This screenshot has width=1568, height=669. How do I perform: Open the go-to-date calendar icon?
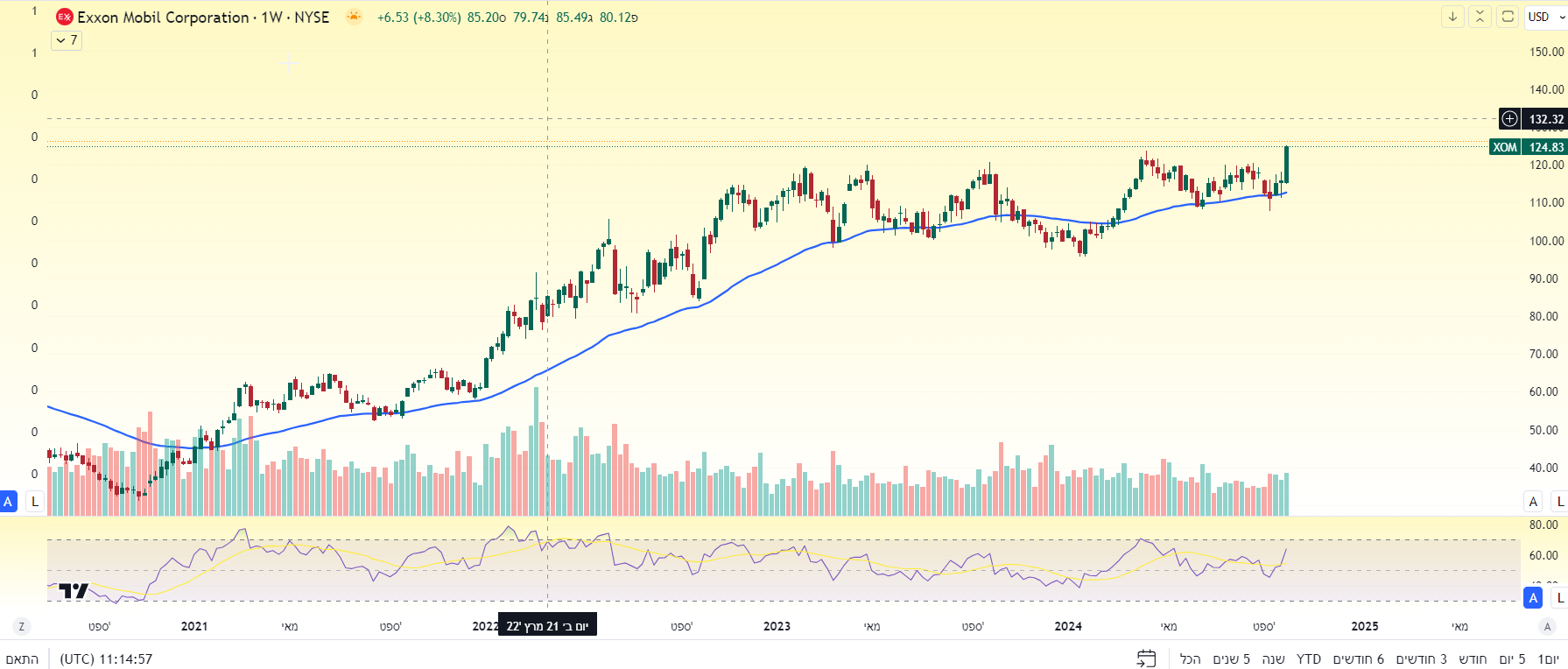click(1146, 658)
